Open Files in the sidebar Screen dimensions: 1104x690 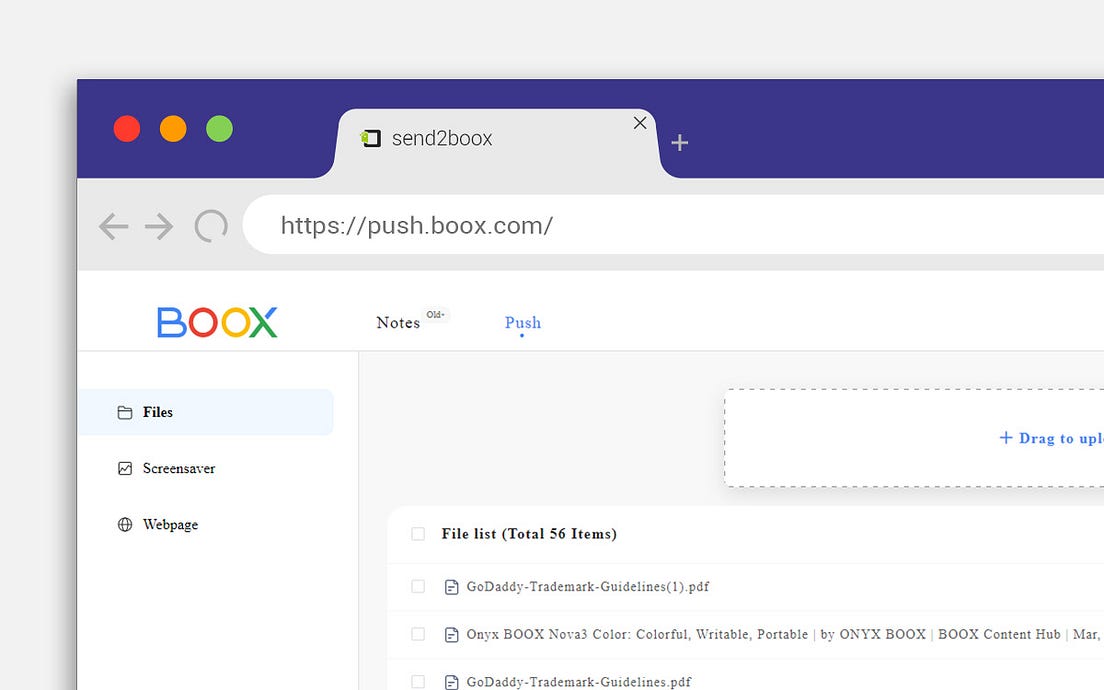[205, 412]
